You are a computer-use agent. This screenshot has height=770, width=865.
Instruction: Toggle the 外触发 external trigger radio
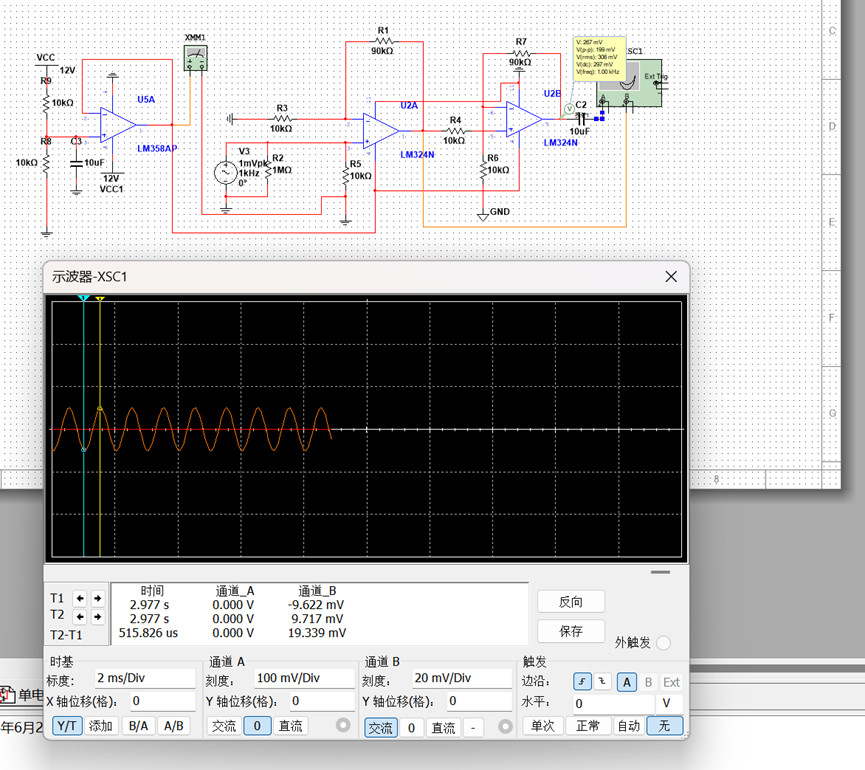[x=664, y=643]
